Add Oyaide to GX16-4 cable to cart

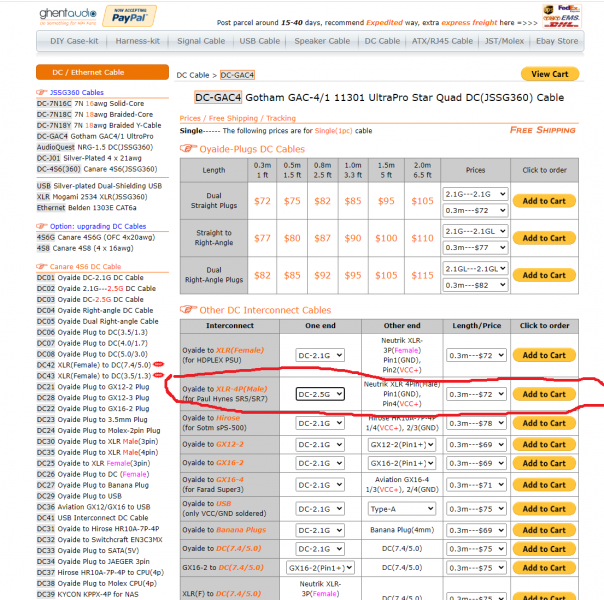[544, 484]
